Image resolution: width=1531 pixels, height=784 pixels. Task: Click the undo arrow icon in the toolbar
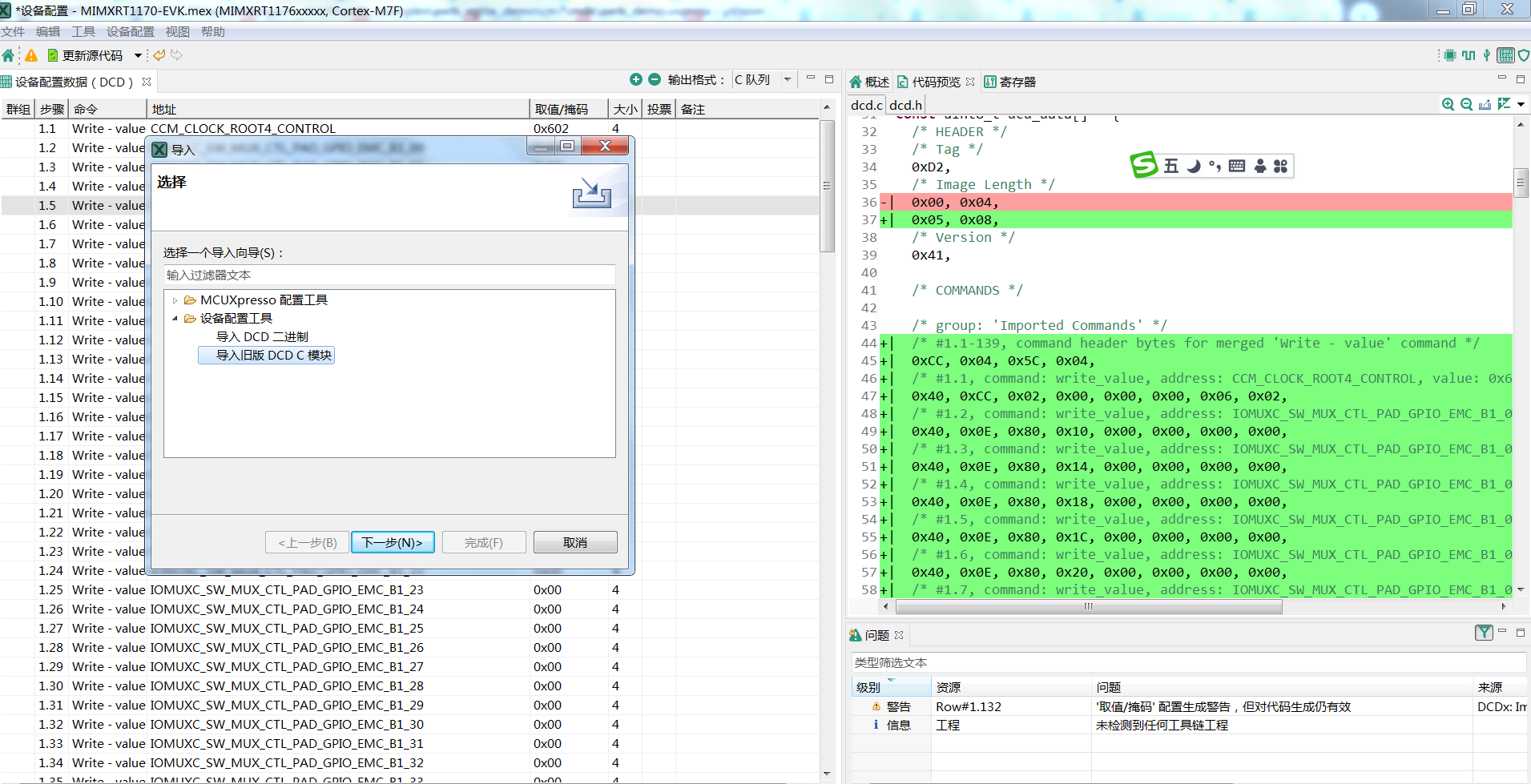click(159, 55)
